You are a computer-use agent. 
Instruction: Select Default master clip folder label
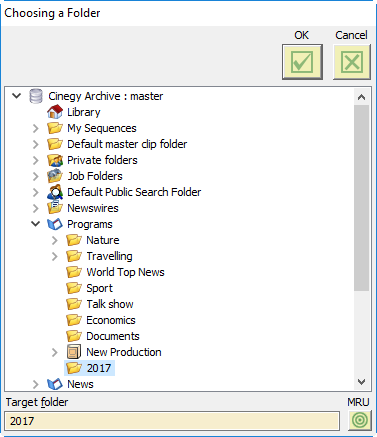(127, 144)
